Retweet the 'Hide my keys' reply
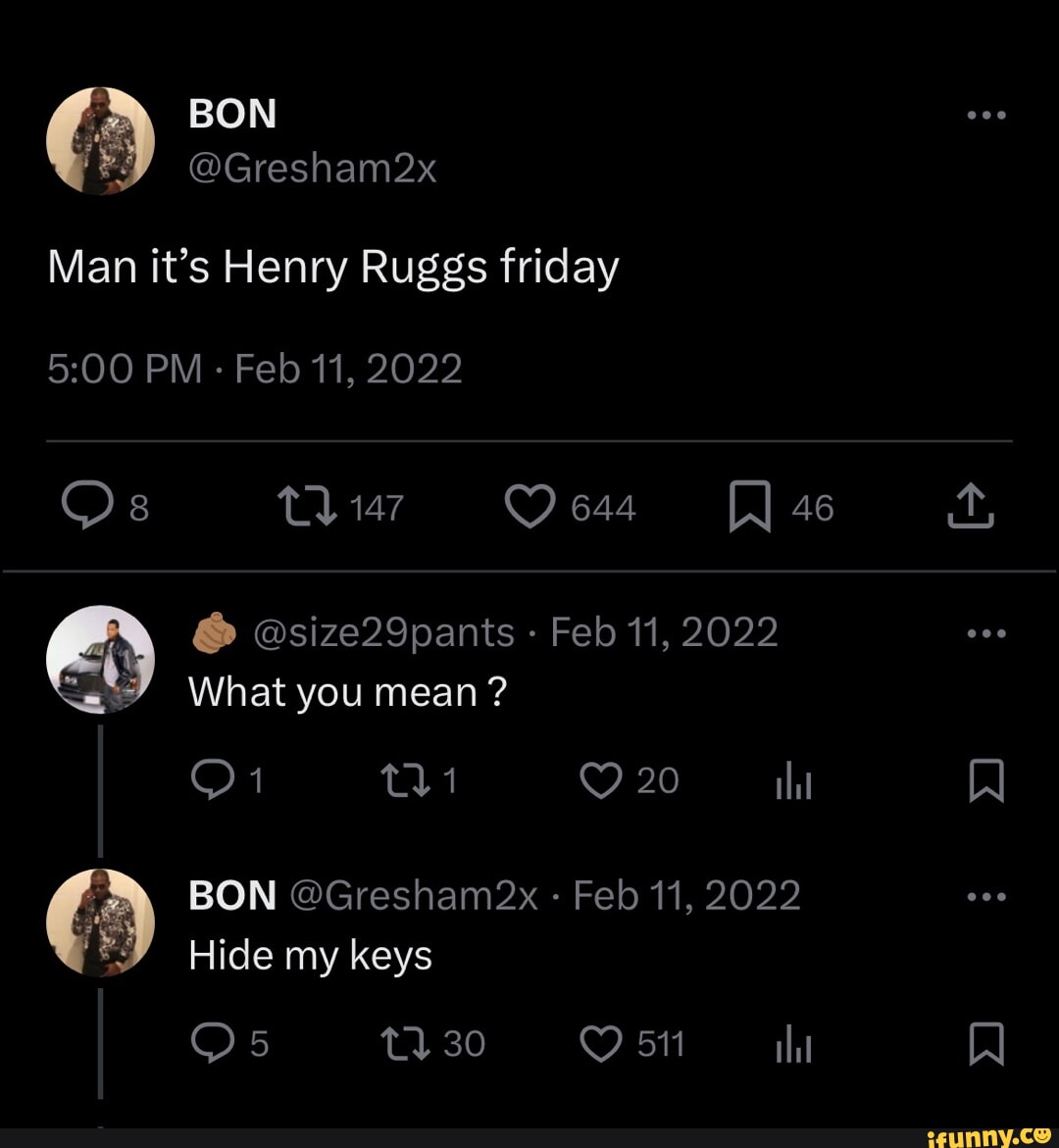This screenshot has height=1148, width=1059. 404,1043
